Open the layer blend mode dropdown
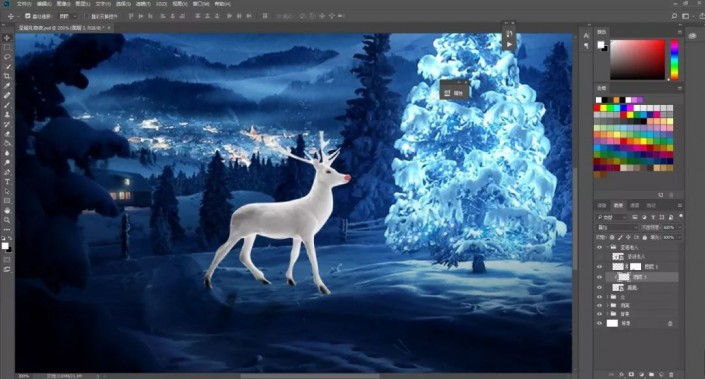705x379 pixels. tap(616, 227)
